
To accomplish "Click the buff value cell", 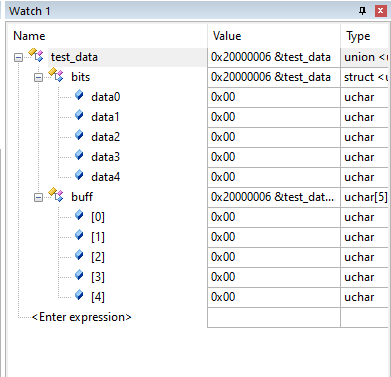I will coord(274,197).
